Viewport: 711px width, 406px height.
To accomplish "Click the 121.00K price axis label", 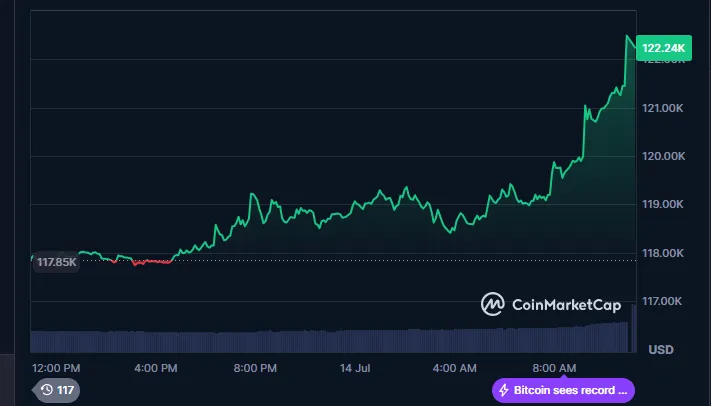I will (x=662, y=108).
